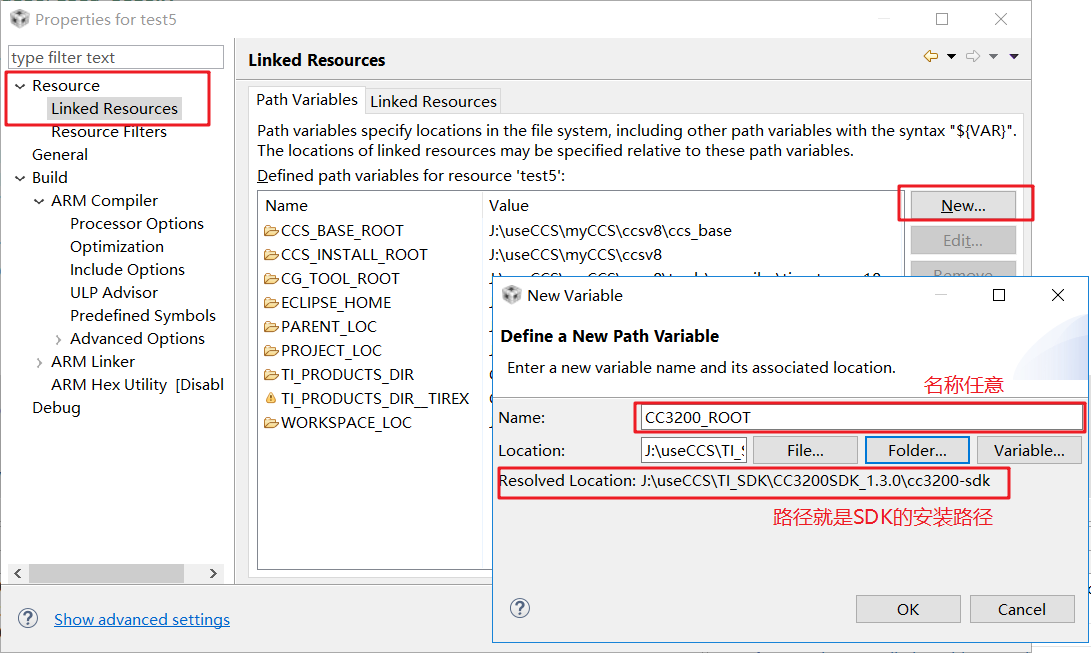Open the view menu dropdown arrow
1091x653 pixels.
tap(1014, 57)
